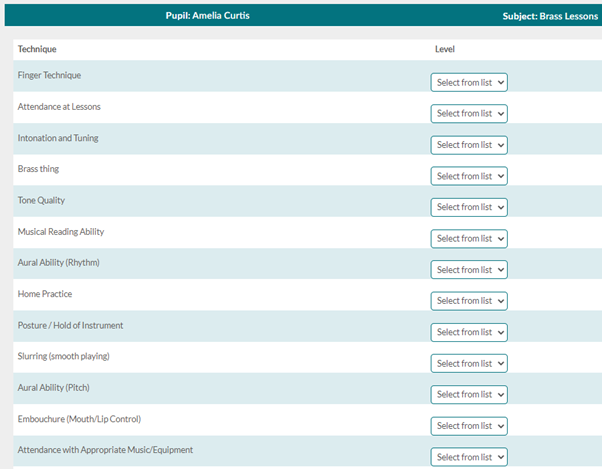Click the Intonation and Tuning label
This screenshot has height=469, width=602.
[58, 138]
